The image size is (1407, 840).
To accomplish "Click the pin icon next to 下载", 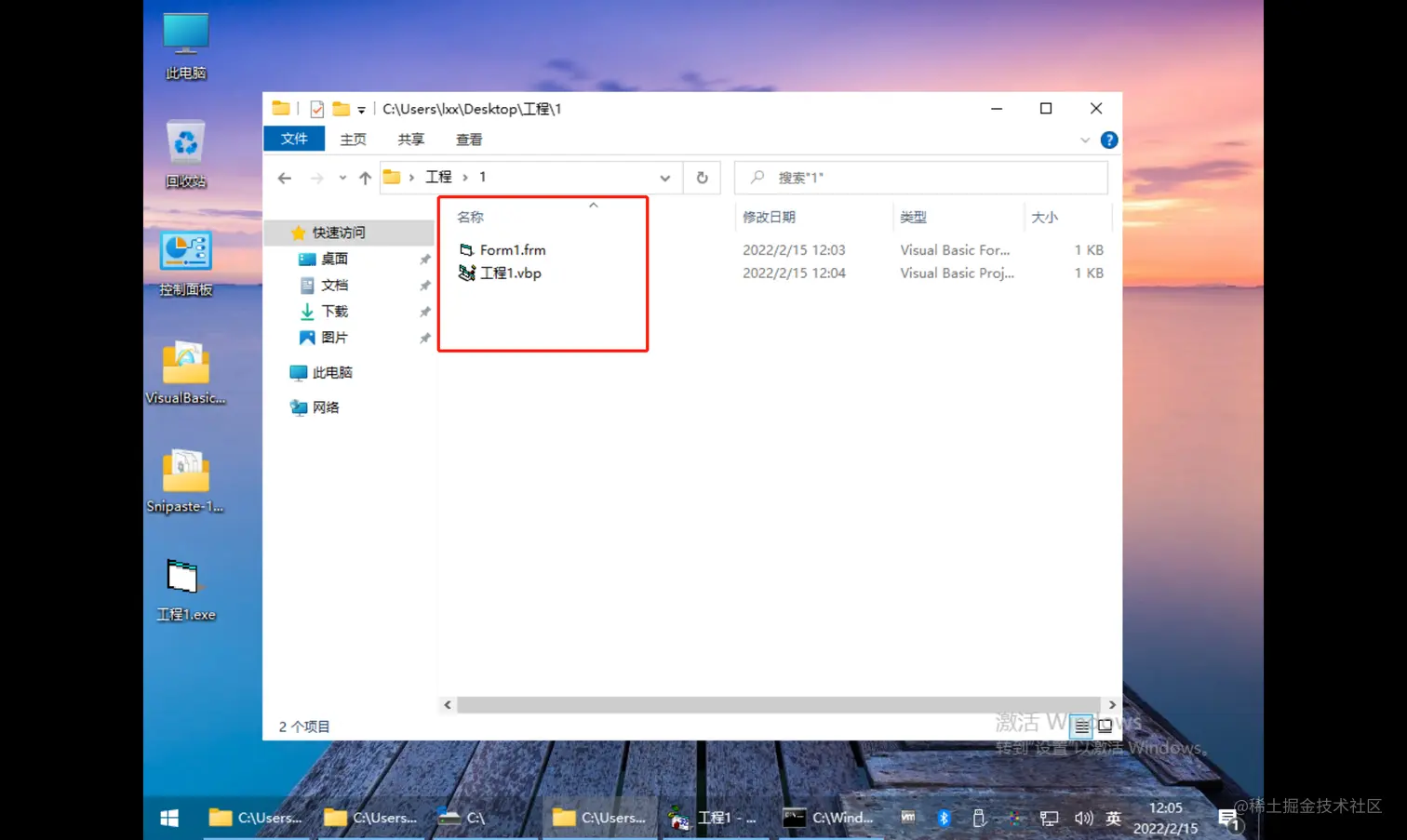I will (x=424, y=312).
